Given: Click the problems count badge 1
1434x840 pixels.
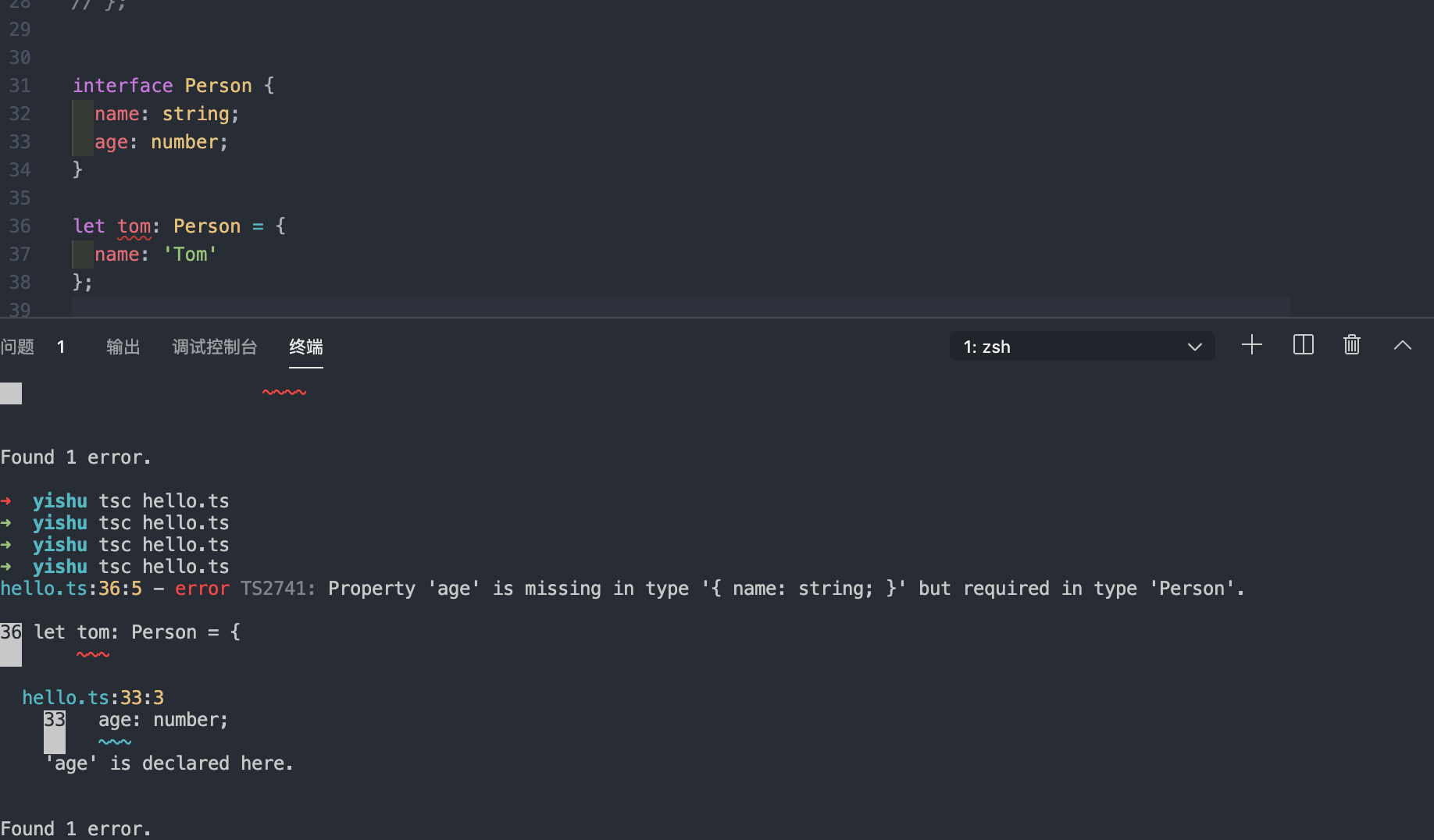Looking at the screenshot, I should tap(61, 347).
